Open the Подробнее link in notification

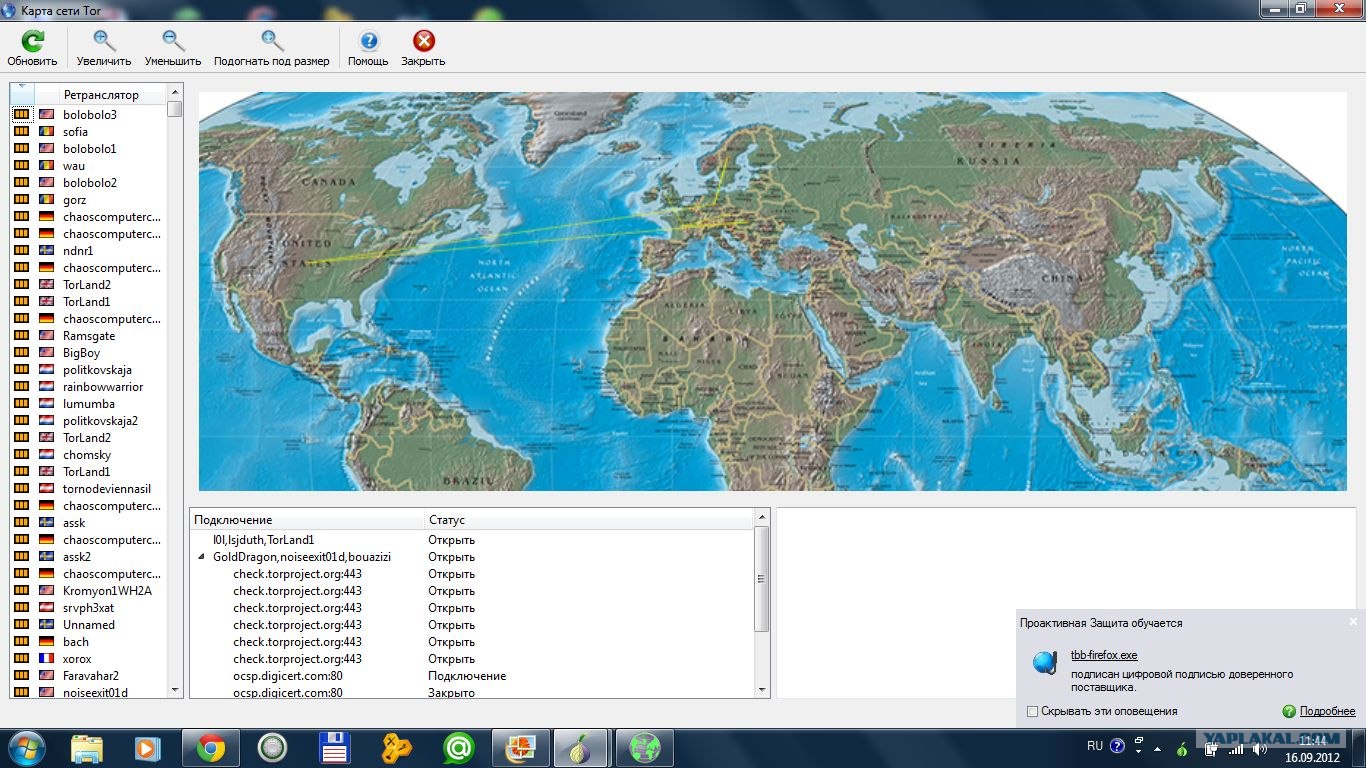pos(1327,711)
